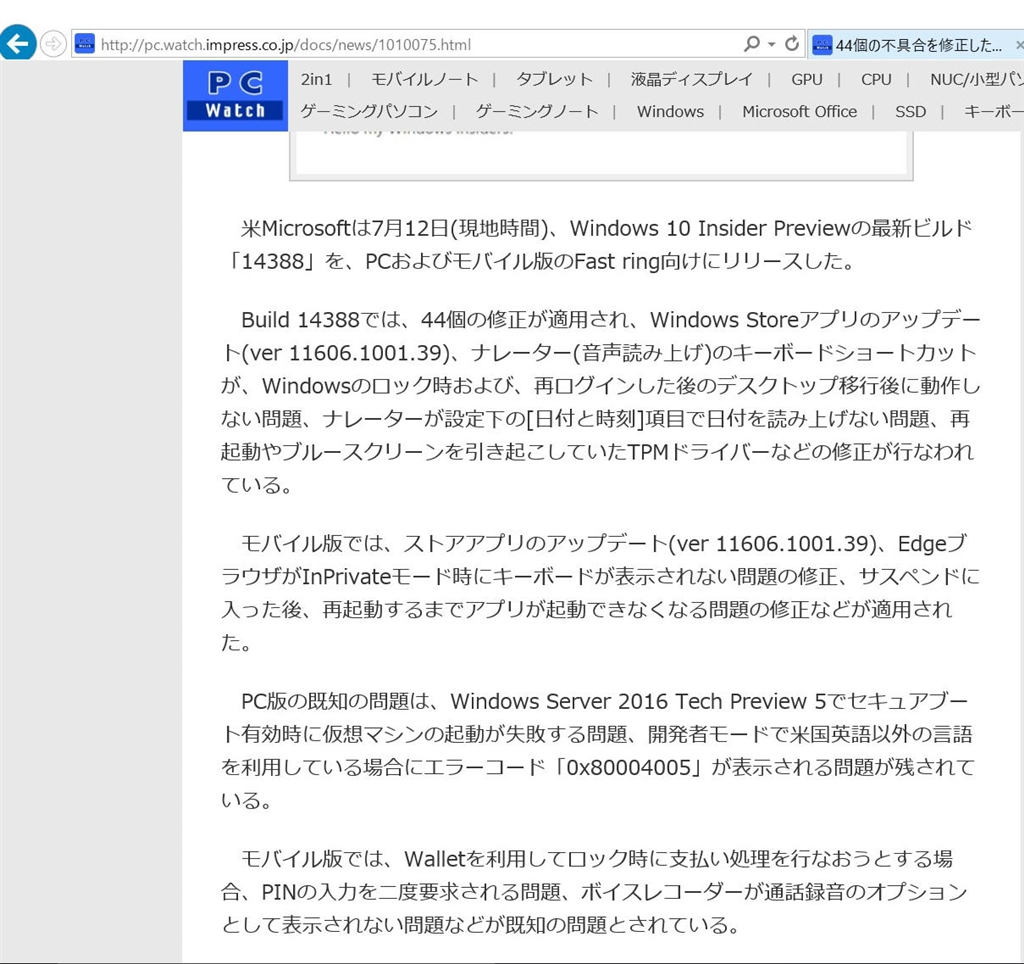Click the text Windows Server 2016 Tech Preview 5
The image size is (1024, 964).
coord(639,701)
